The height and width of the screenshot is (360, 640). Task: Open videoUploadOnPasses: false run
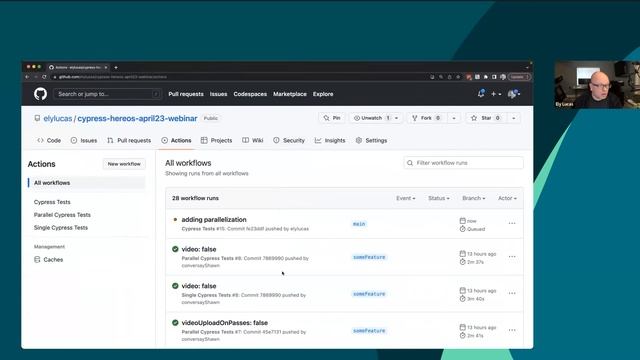(x=224, y=323)
